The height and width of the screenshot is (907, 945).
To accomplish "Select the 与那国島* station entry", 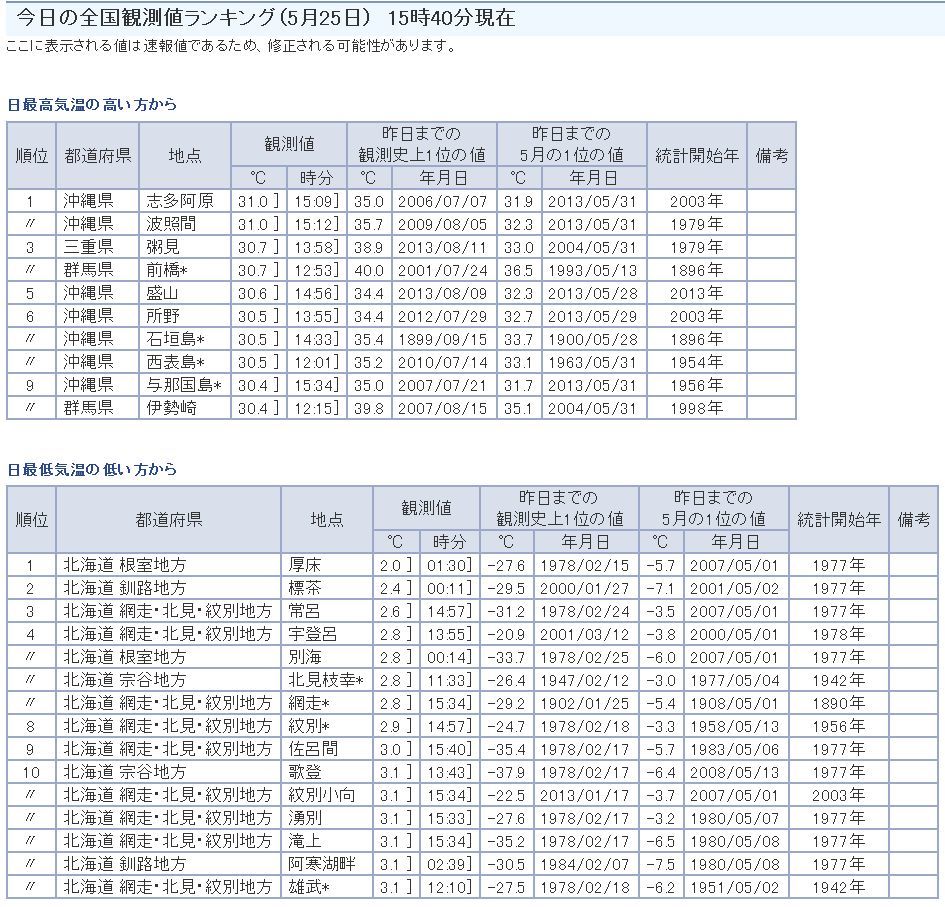I will pyautogui.click(x=184, y=385).
